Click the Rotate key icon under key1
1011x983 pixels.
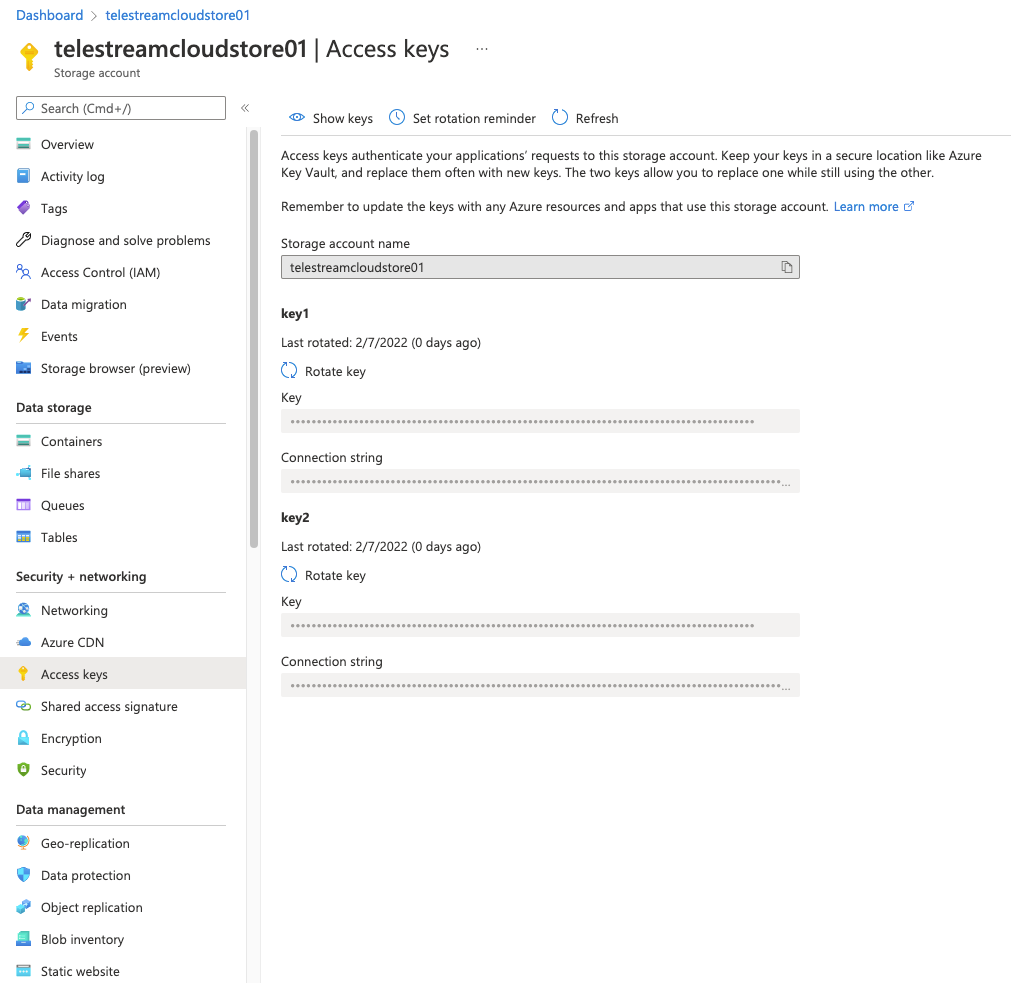click(x=289, y=371)
